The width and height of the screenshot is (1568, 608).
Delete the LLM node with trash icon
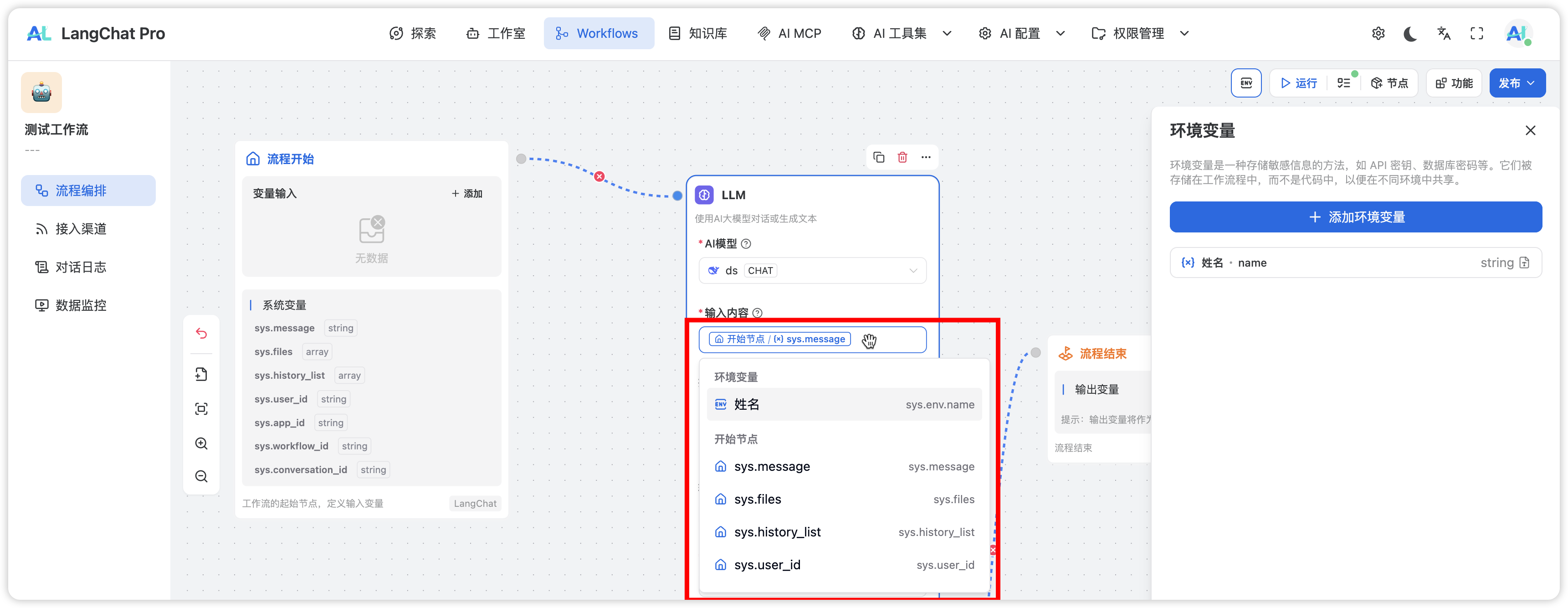click(x=902, y=157)
